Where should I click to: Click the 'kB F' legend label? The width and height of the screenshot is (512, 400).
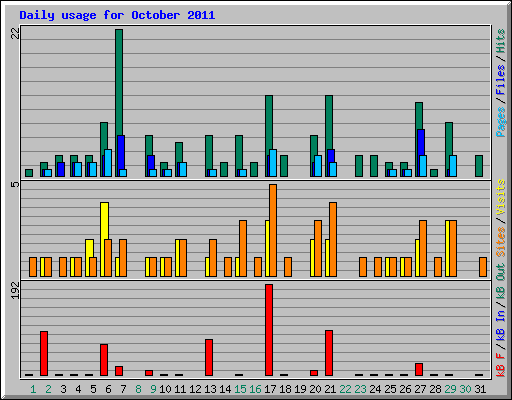pos(500,364)
